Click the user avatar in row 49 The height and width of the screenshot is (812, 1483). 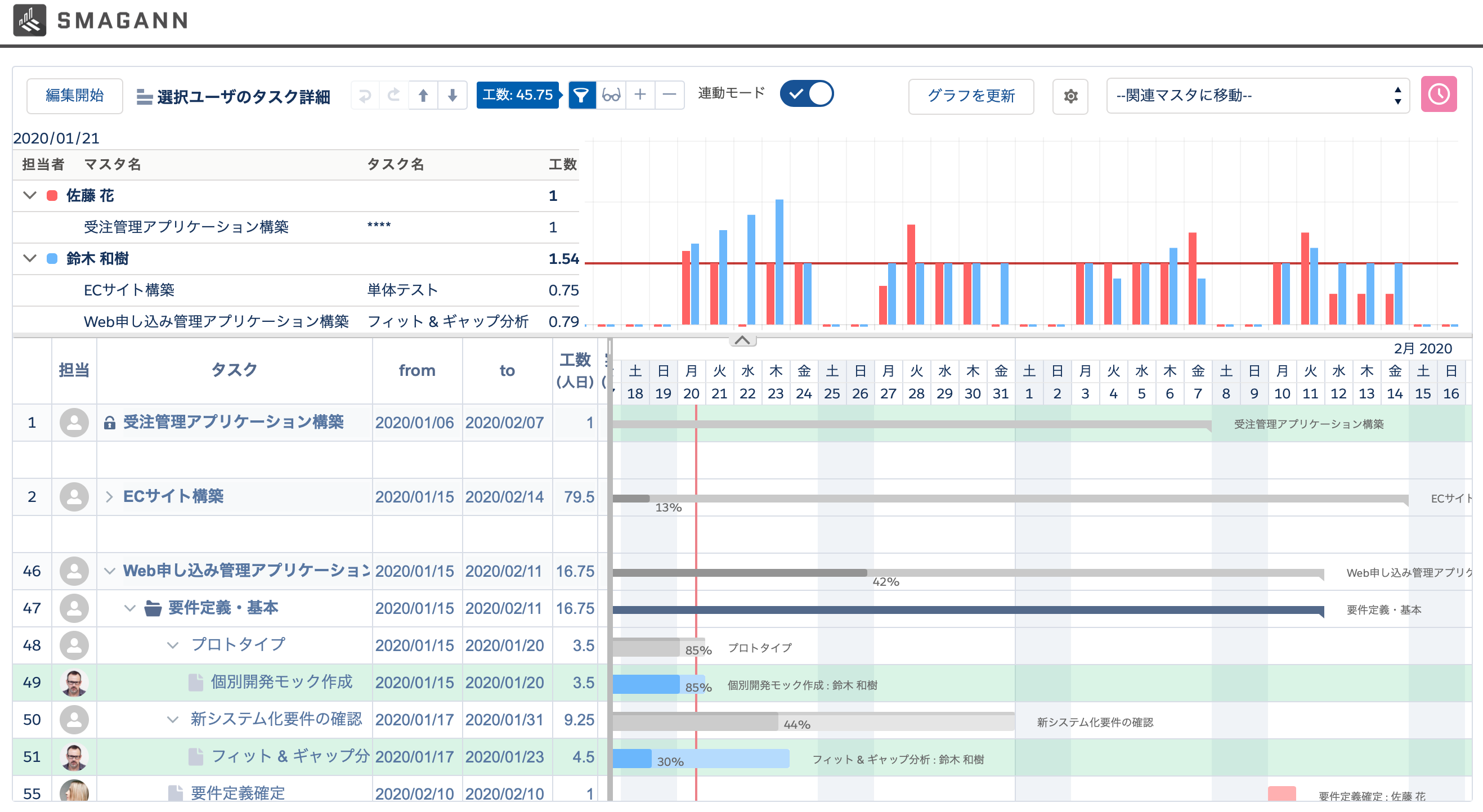74,683
